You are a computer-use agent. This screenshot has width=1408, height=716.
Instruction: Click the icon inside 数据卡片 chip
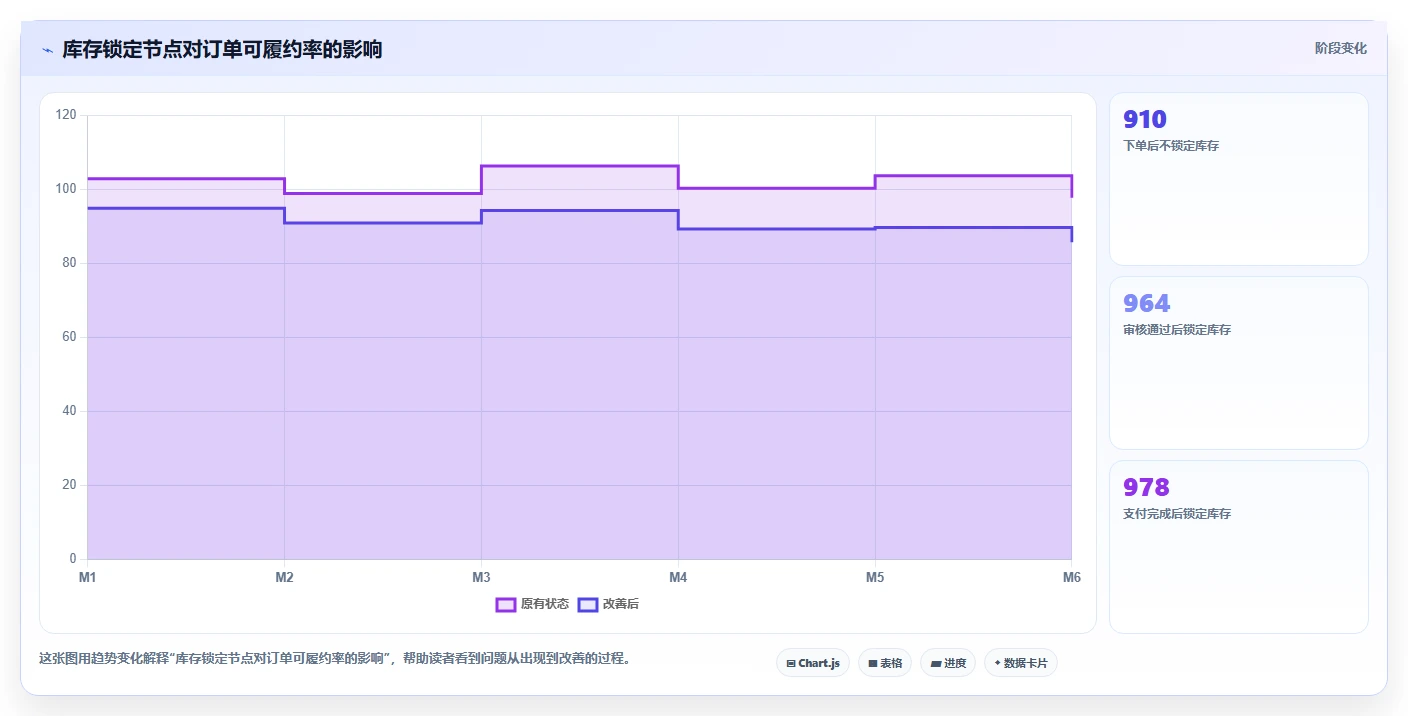click(997, 663)
